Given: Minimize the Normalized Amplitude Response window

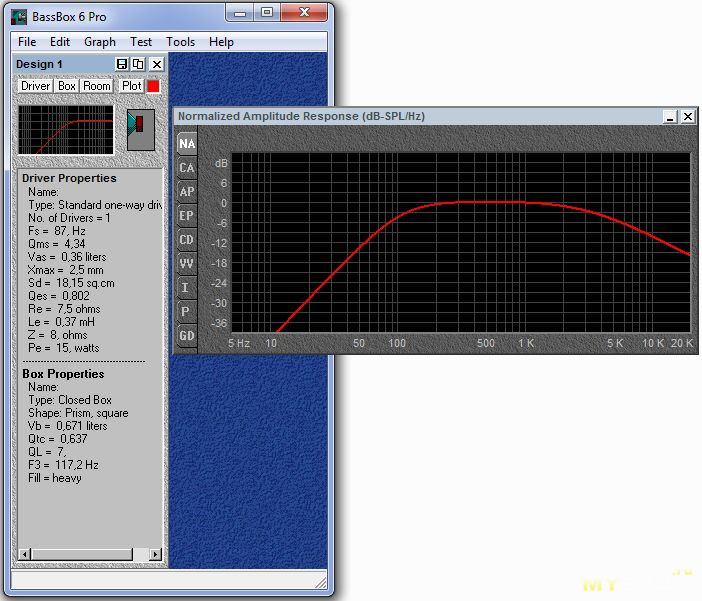Looking at the screenshot, I should [x=670, y=117].
